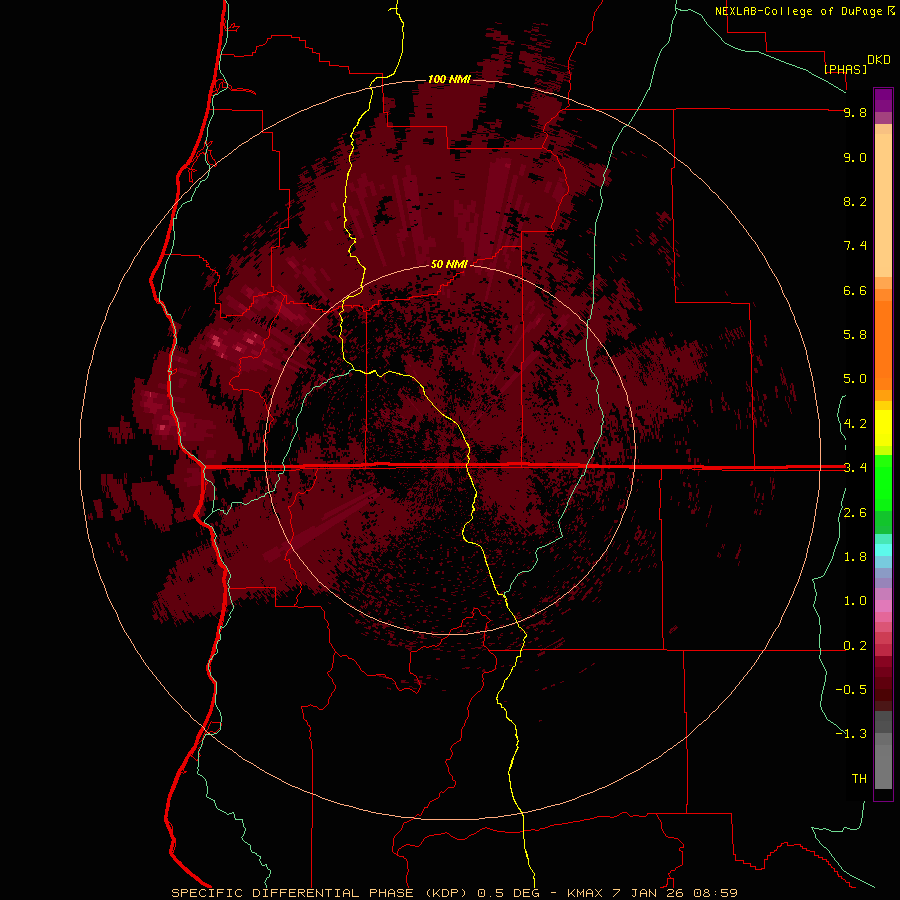Click the 3.4 colorbar scale value
The height and width of the screenshot is (900, 900).
tap(855, 467)
